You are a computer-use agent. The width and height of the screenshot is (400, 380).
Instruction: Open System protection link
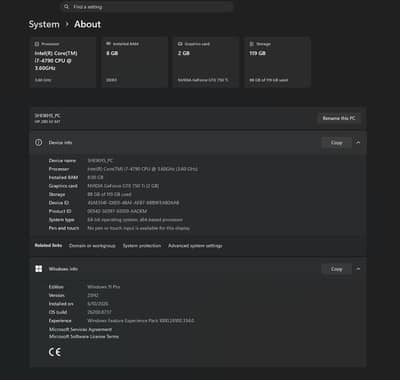pyautogui.click(x=142, y=246)
